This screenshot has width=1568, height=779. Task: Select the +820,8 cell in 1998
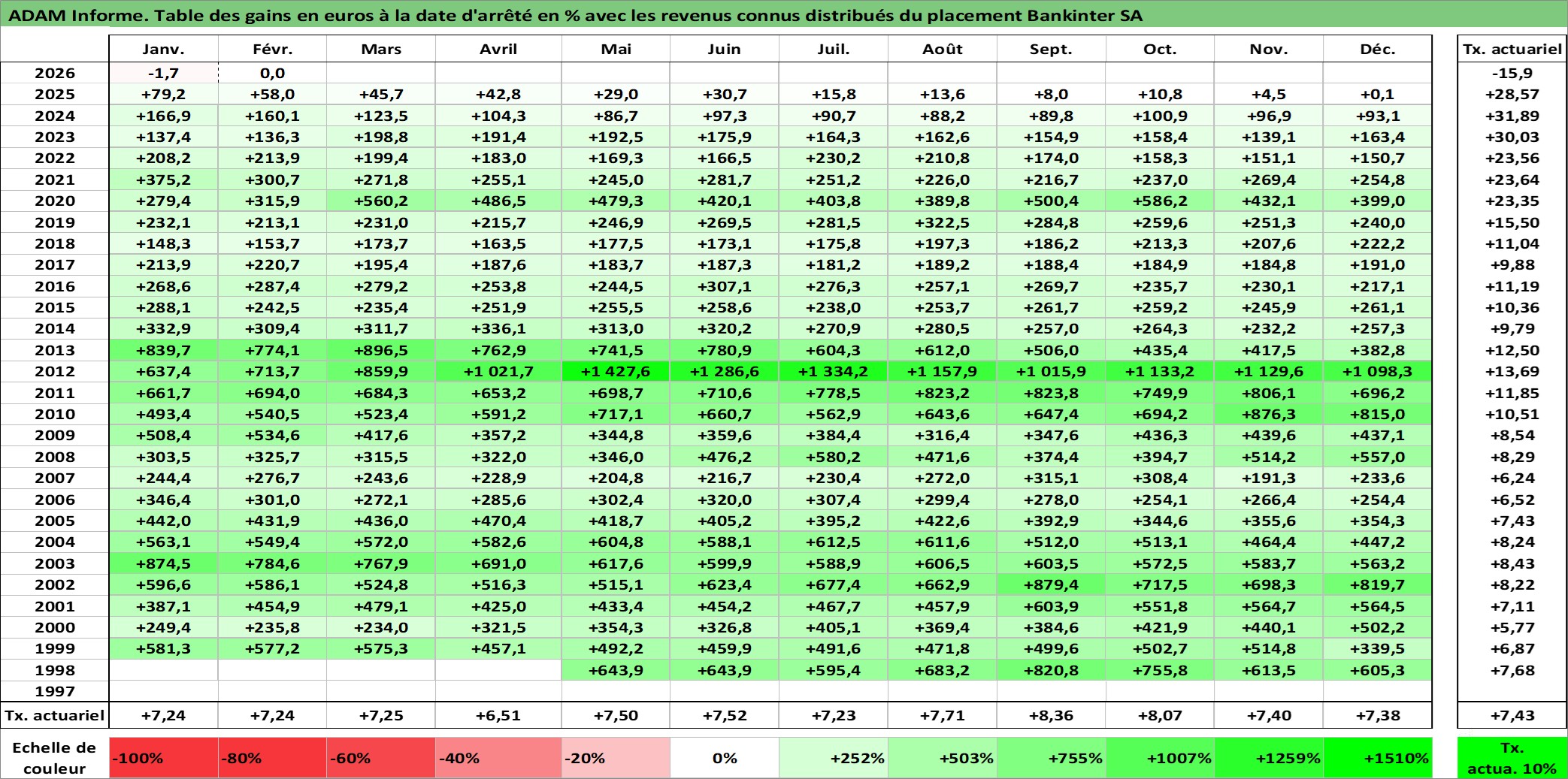[1052, 670]
